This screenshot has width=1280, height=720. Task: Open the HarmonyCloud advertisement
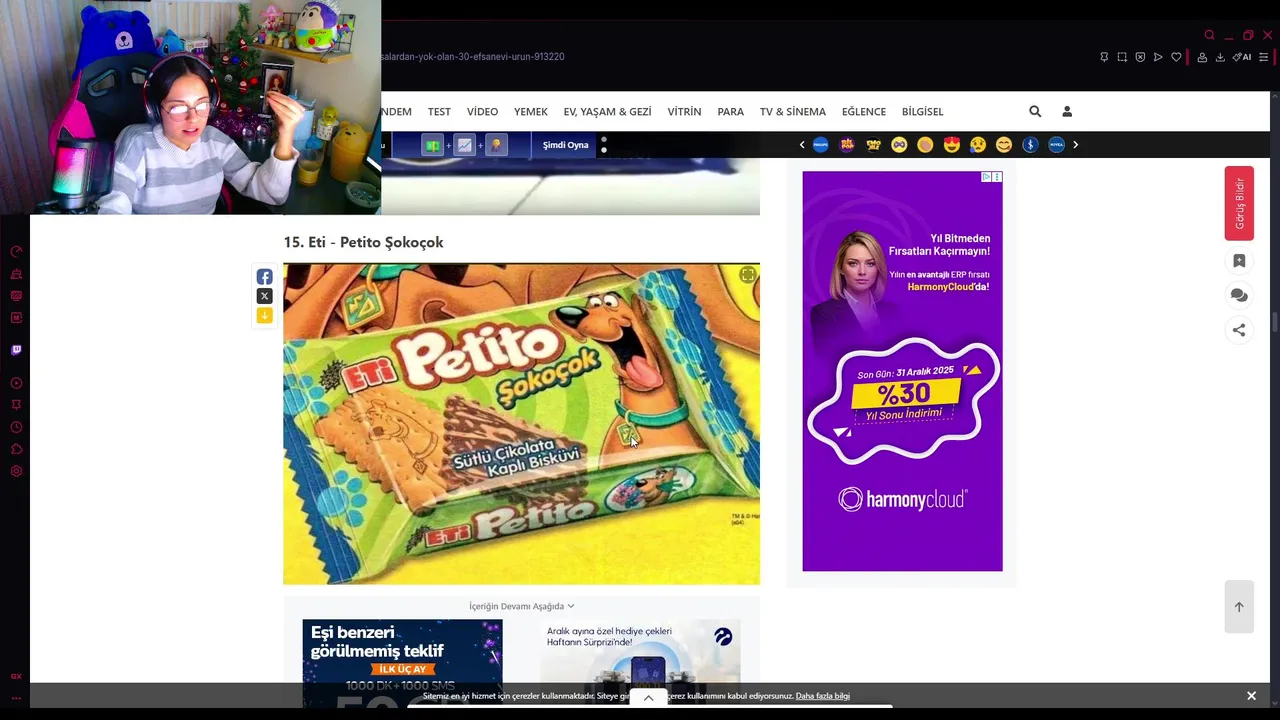902,371
